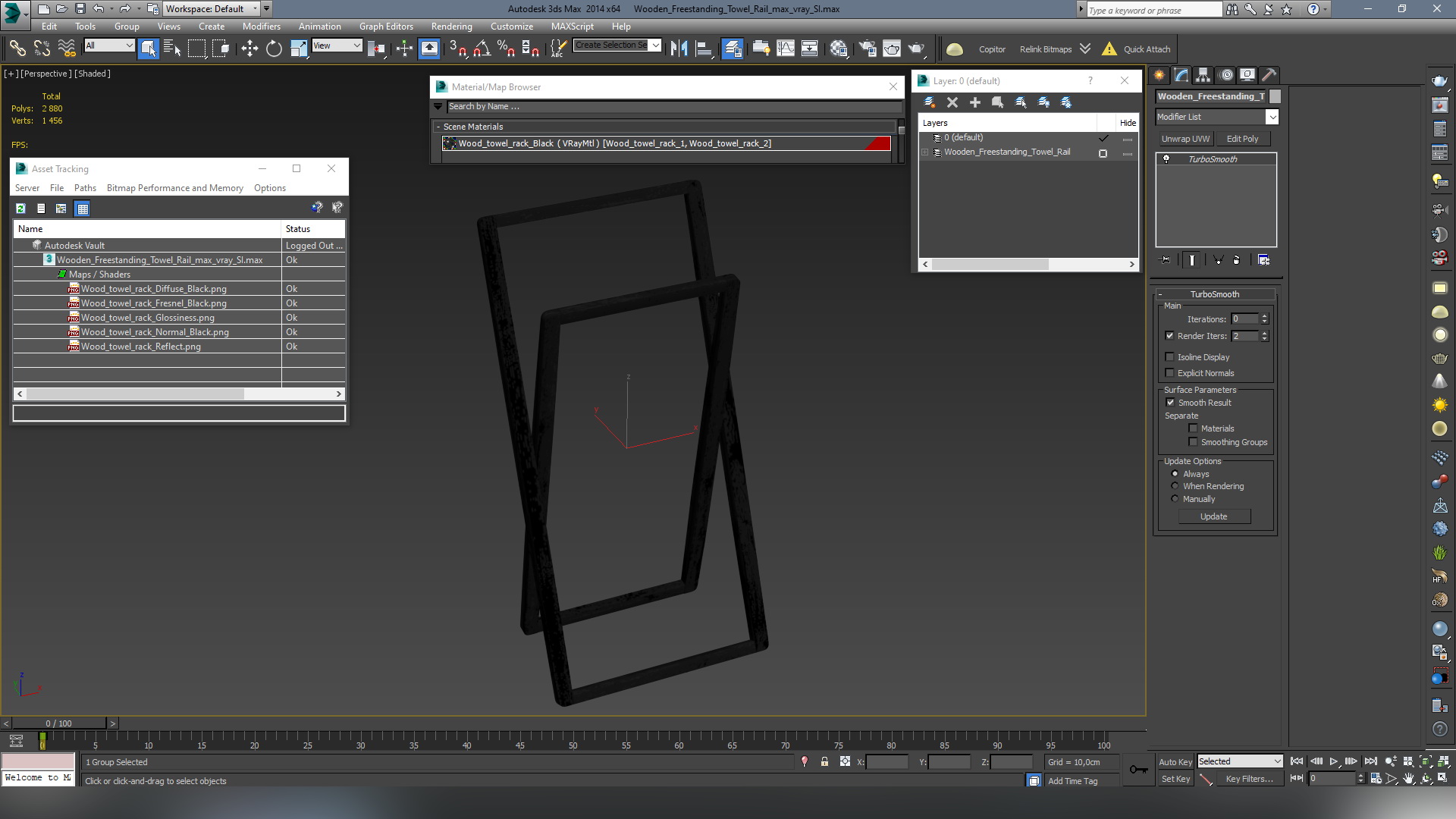Open the Modifiers menu
This screenshot has height=819, width=1456.
tap(261, 26)
